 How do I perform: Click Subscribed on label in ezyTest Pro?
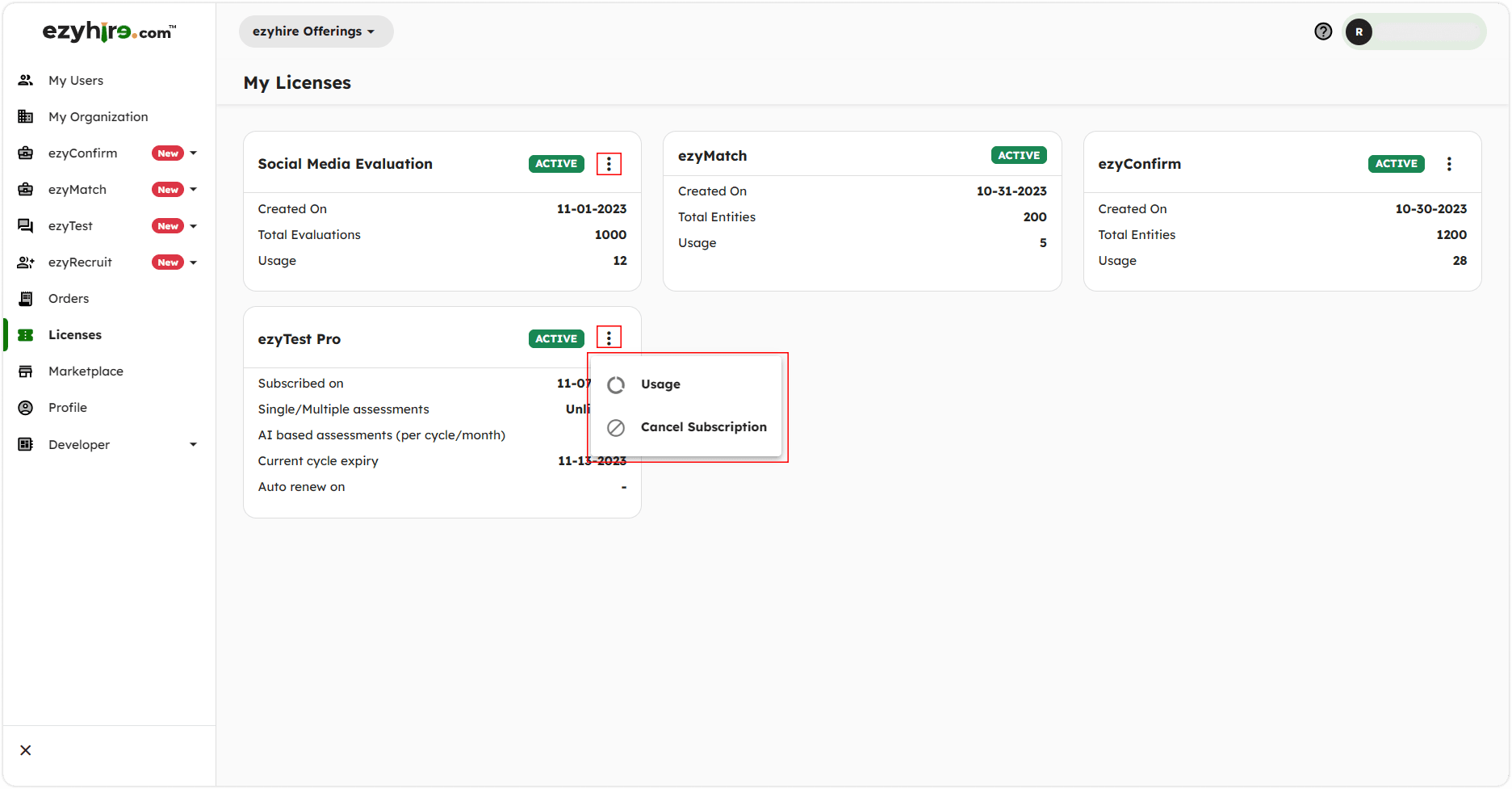[x=300, y=383]
